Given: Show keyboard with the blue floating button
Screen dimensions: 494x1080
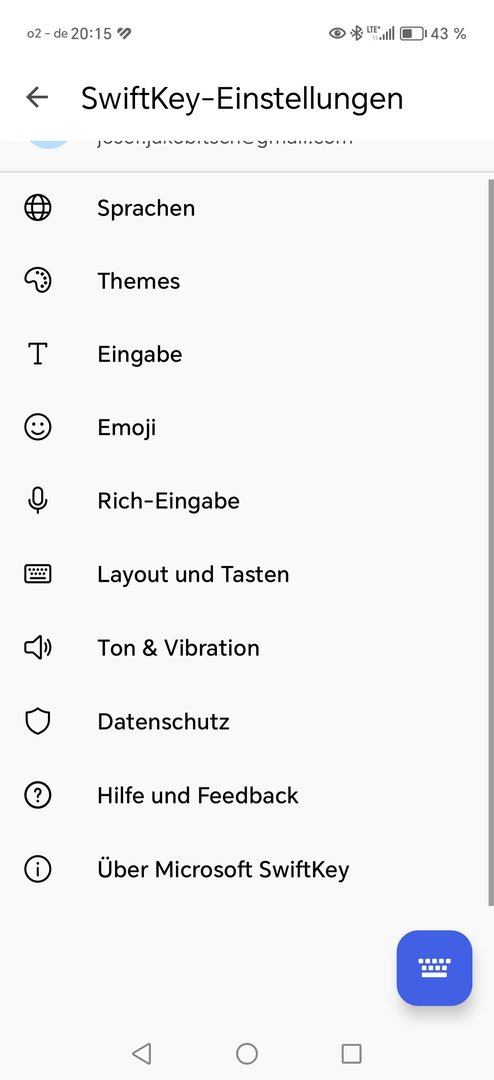Looking at the screenshot, I should [x=435, y=968].
